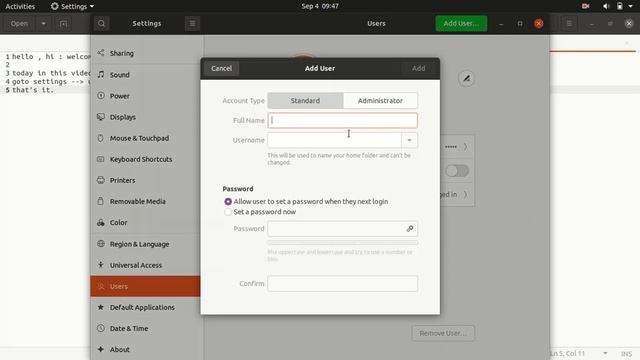Click the Mouse & Touchpad icon
The width and height of the screenshot is (640, 360).
tap(101, 138)
